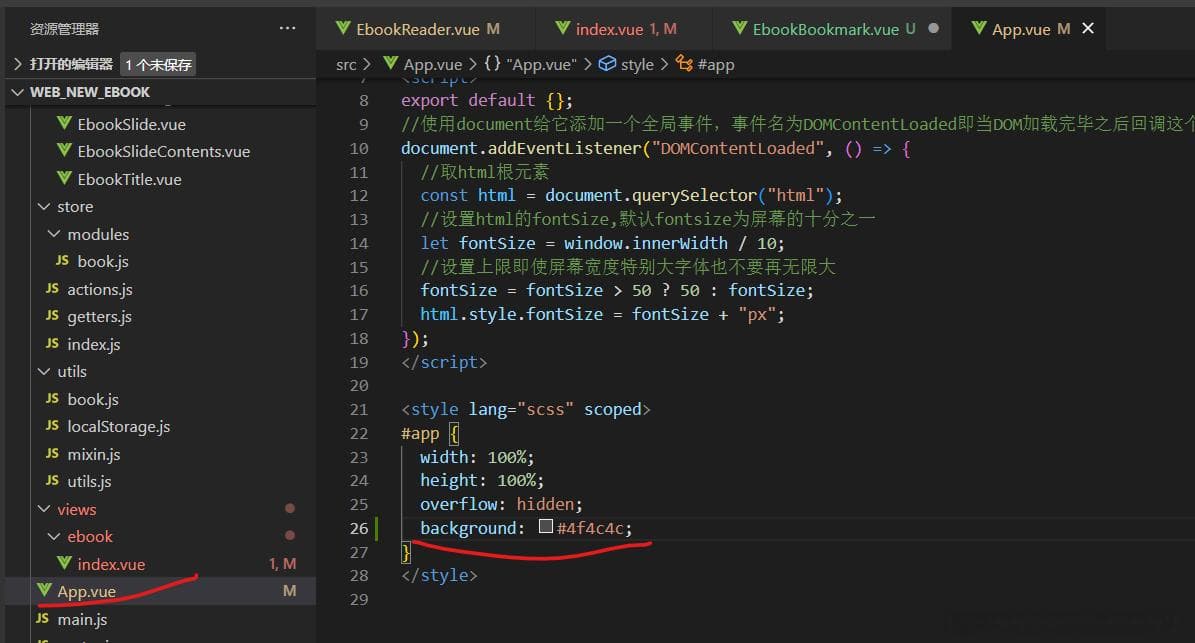Open main.js in the explorer

(82, 619)
